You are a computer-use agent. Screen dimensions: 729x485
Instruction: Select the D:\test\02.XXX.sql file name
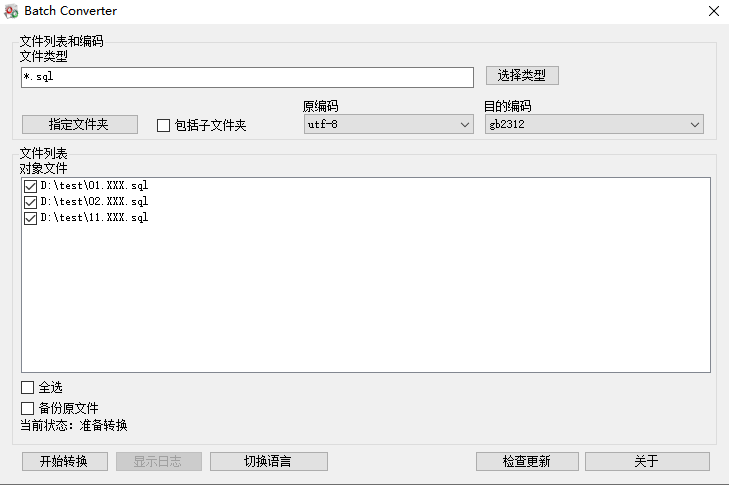(94, 201)
